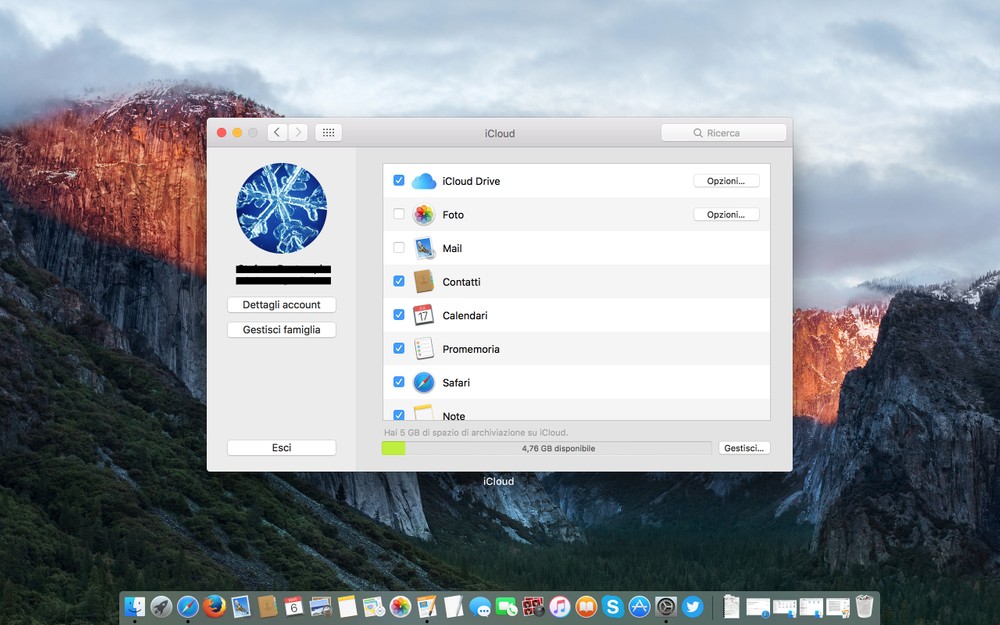This screenshot has width=1000, height=625.
Task: Open Opzioni for iCloud Drive
Action: point(726,181)
